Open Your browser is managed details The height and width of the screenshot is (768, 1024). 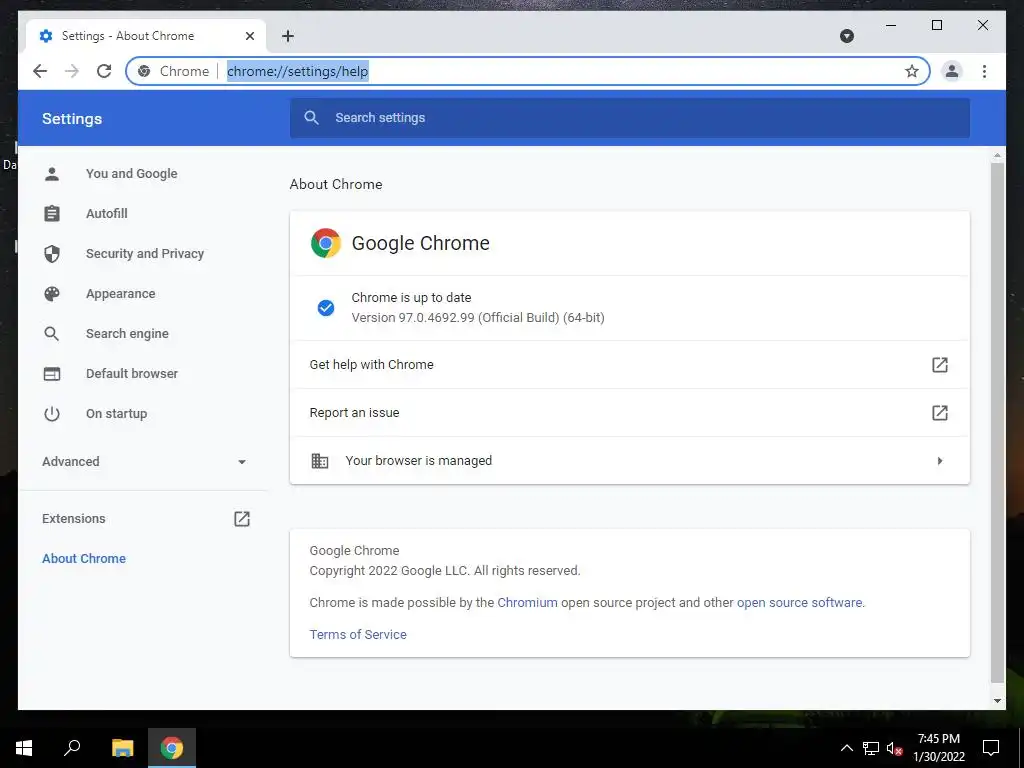point(630,460)
